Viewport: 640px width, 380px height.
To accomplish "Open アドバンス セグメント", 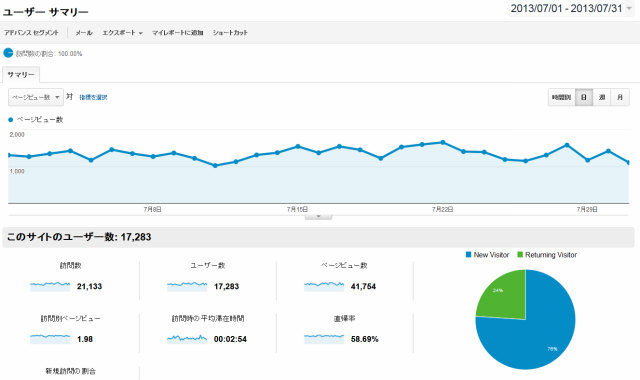I will pyautogui.click(x=31, y=33).
